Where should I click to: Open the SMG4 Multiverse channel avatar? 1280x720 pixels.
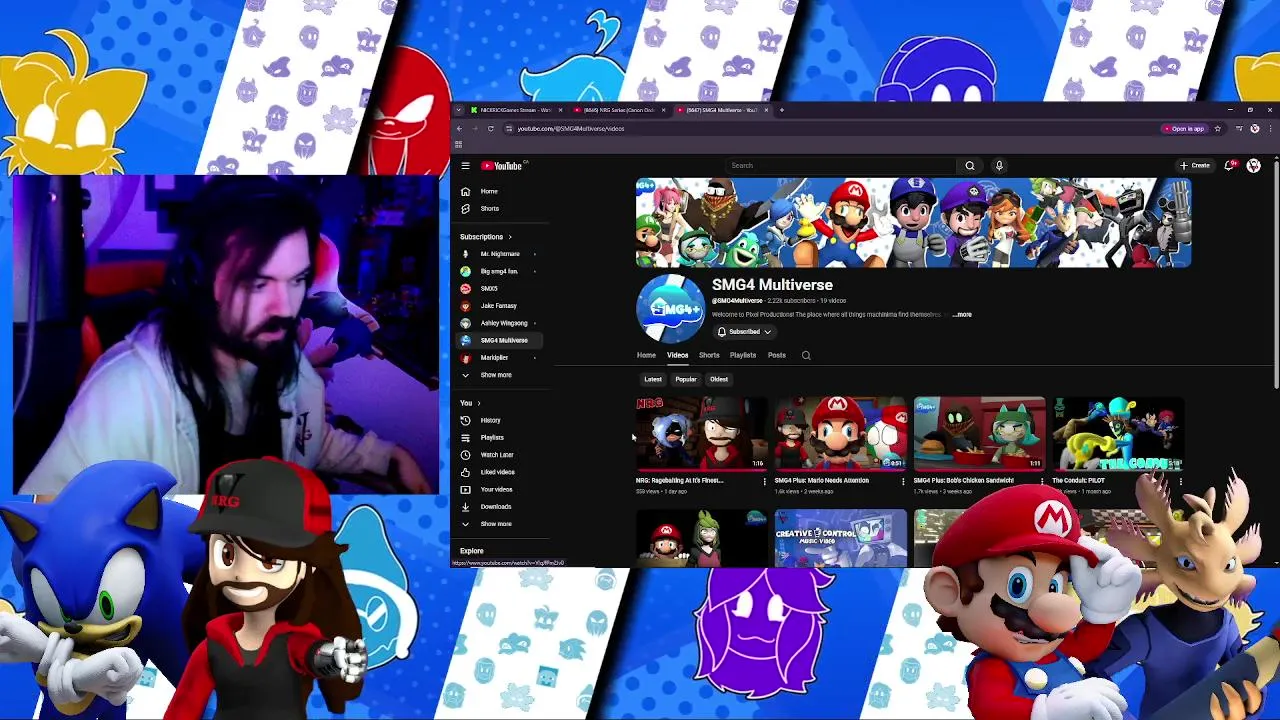[670, 309]
